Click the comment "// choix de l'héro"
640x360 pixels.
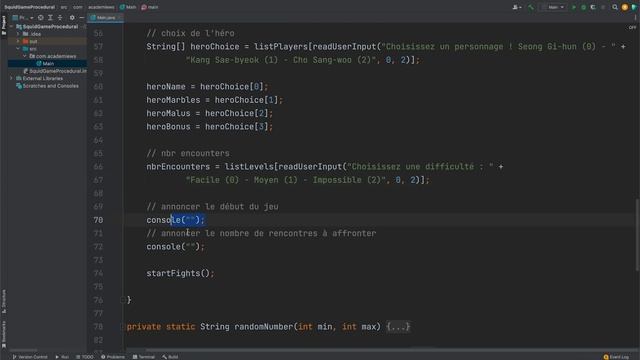click(190, 33)
